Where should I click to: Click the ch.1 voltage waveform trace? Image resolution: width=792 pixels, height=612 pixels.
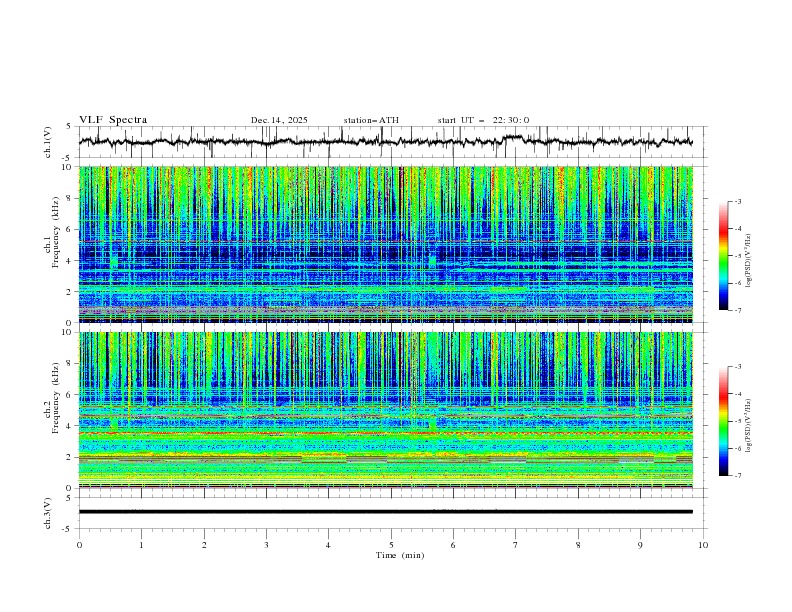tap(386, 142)
